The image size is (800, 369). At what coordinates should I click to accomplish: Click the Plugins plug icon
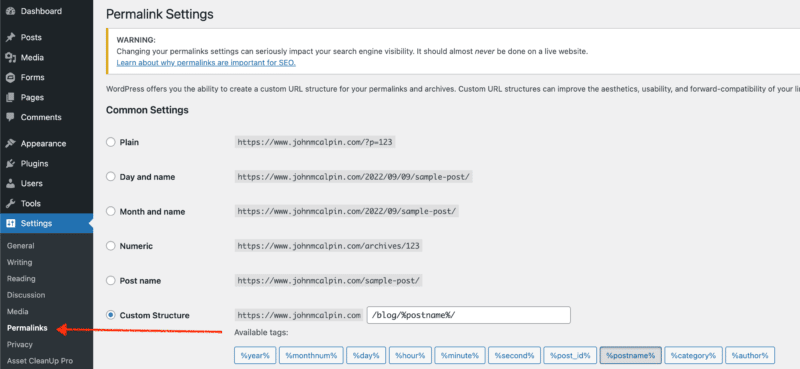(10, 164)
